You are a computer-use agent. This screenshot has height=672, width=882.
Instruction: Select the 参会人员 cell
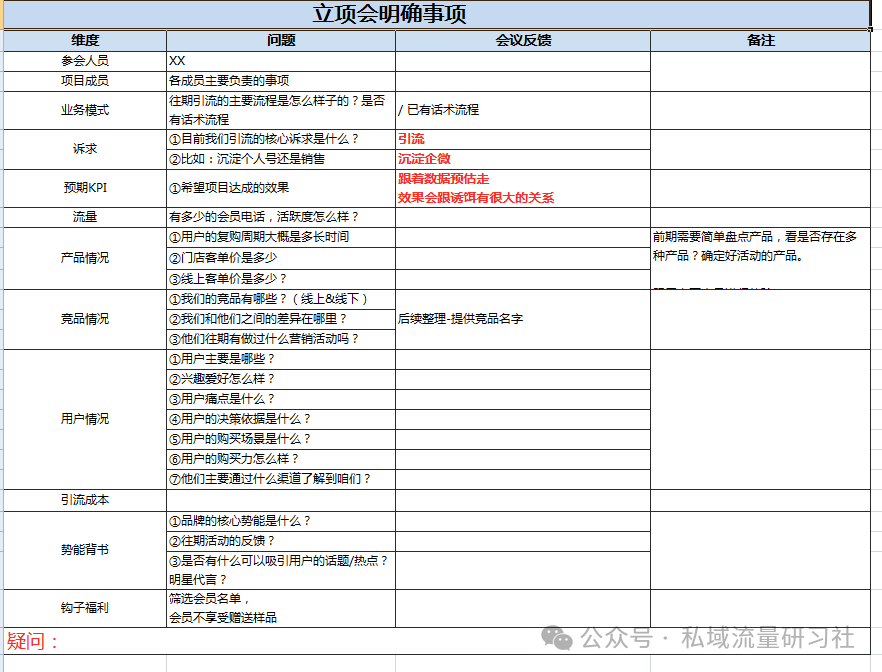click(85, 61)
